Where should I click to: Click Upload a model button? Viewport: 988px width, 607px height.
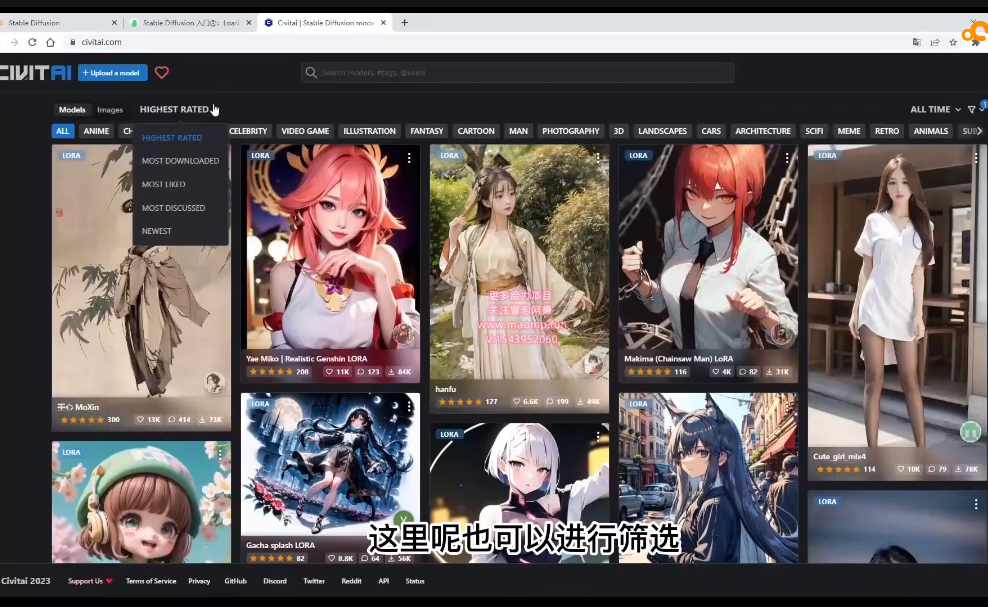pos(113,72)
